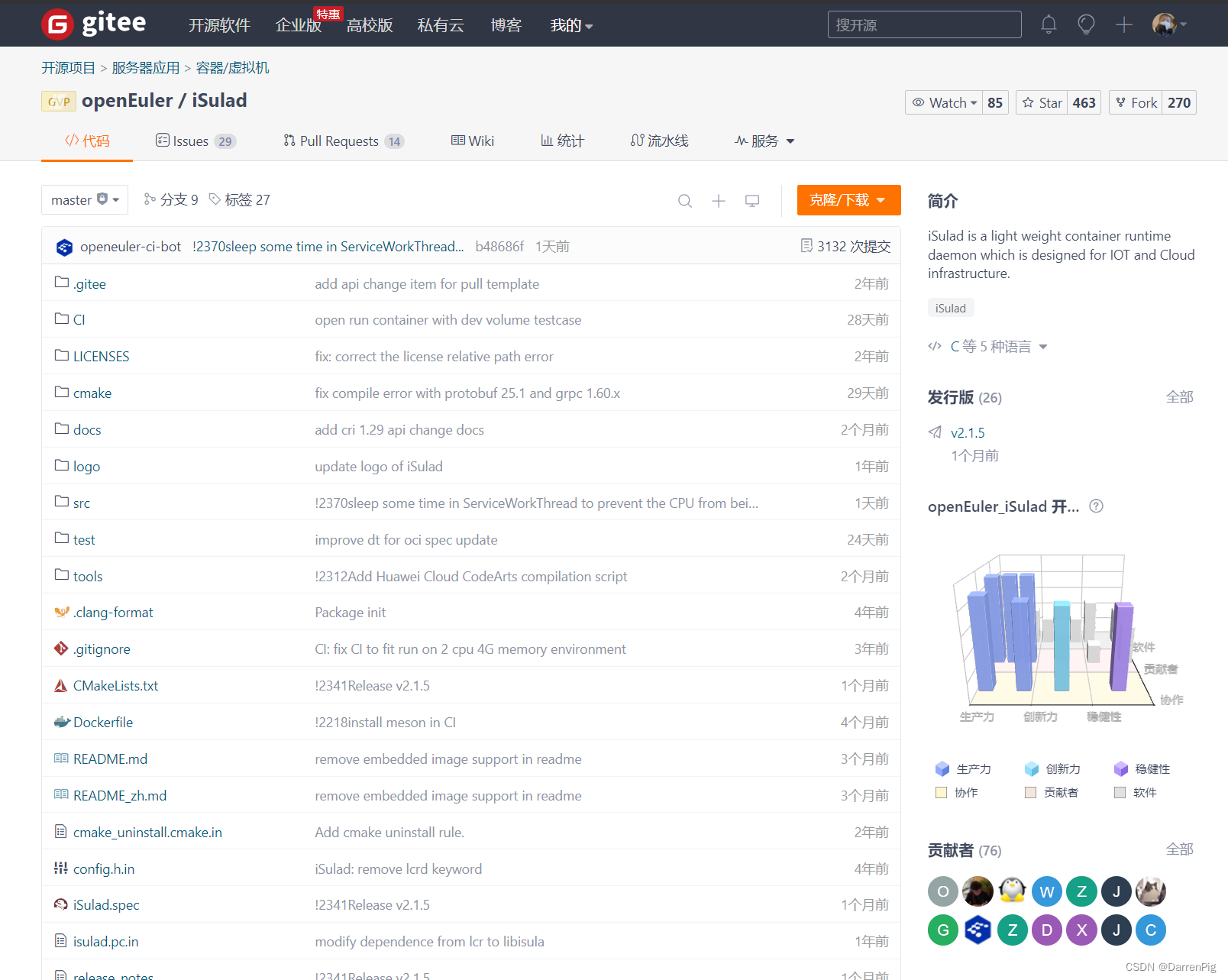Click the .clang-format file icon

tap(62, 612)
